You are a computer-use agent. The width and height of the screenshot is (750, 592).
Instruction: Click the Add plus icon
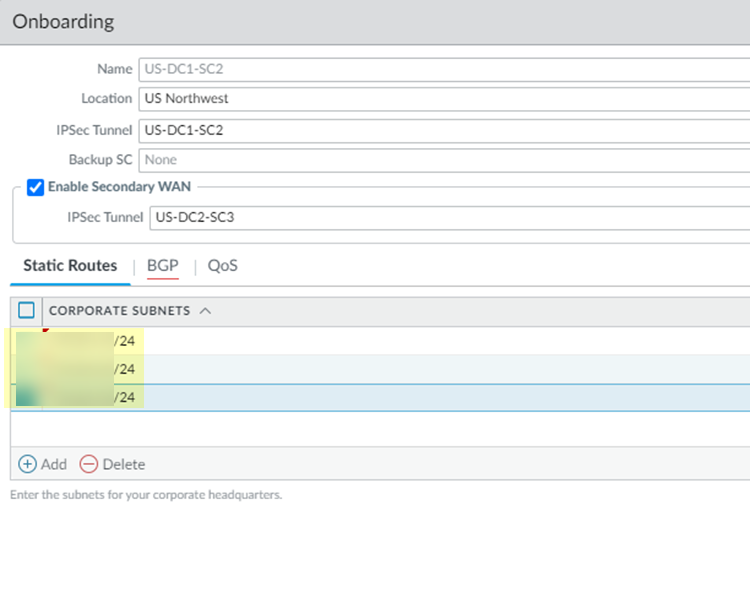click(27, 464)
